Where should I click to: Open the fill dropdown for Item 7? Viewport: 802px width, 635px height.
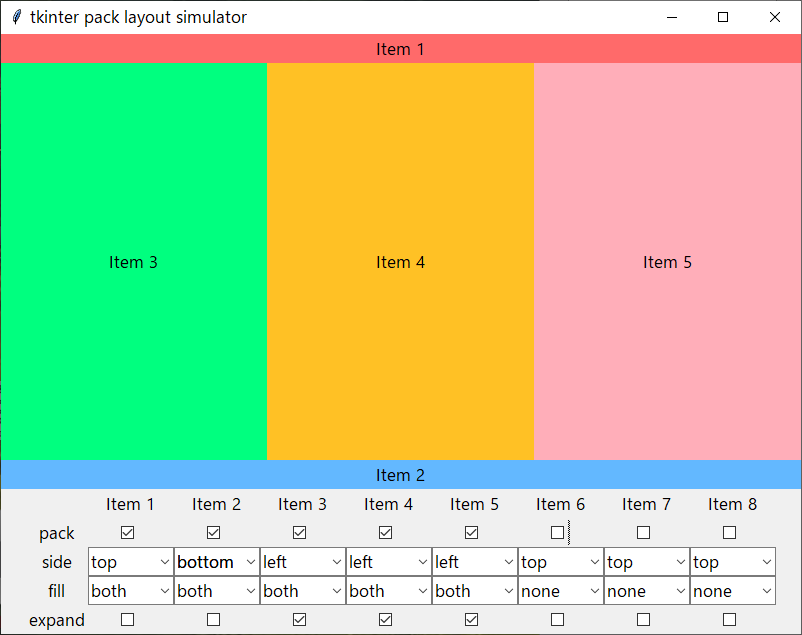point(647,591)
